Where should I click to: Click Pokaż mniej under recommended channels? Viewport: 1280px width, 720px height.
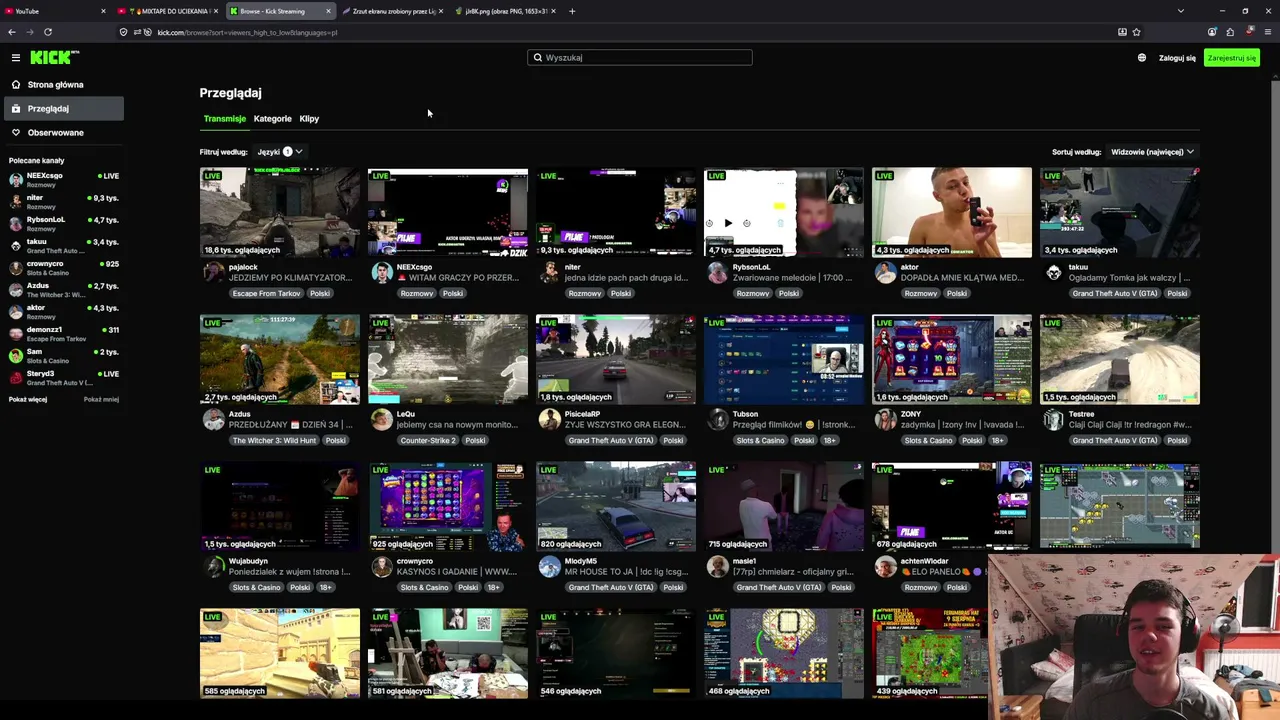pyautogui.click(x=101, y=399)
